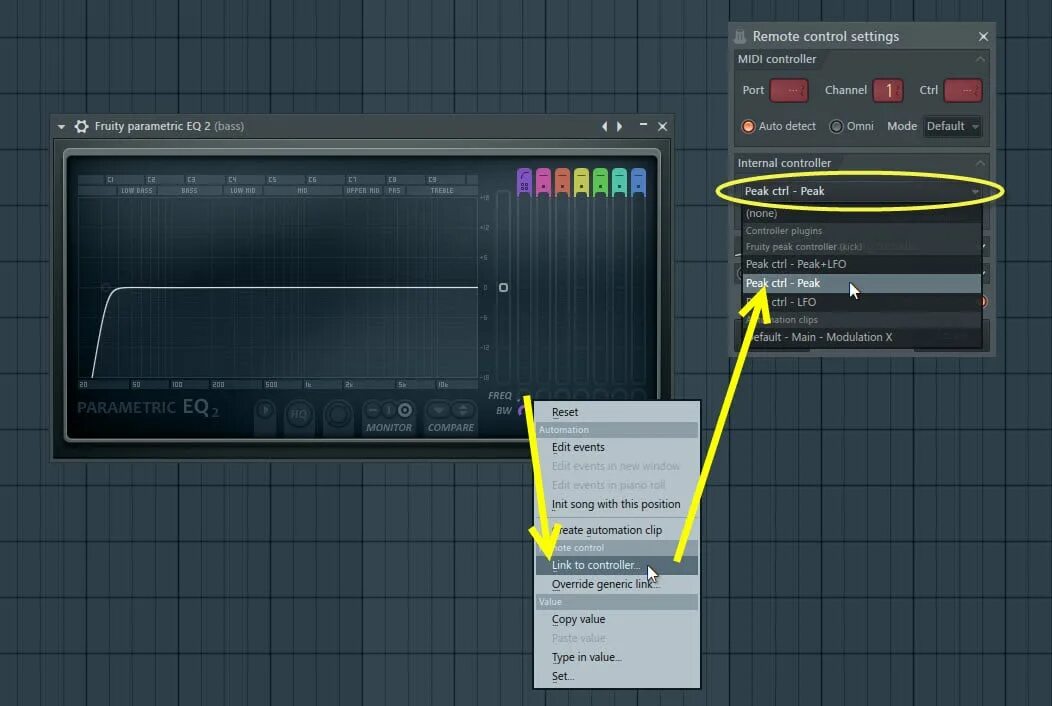Collapse the Internal controller section

[x=980, y=163]
